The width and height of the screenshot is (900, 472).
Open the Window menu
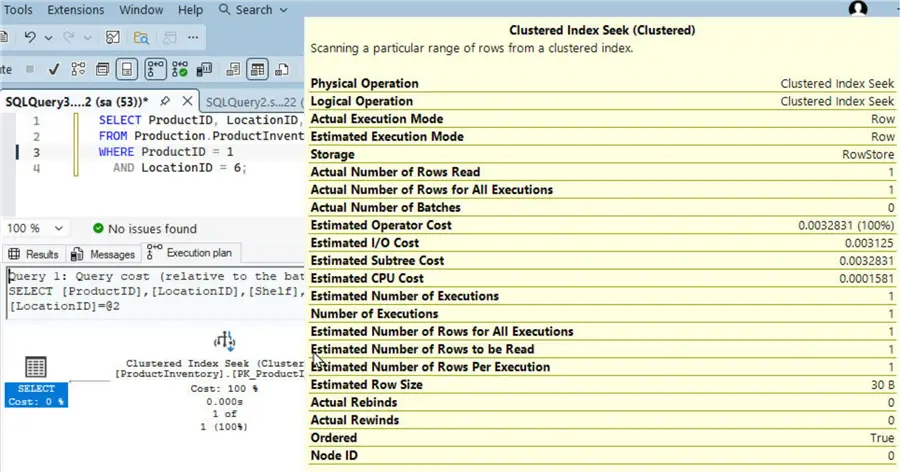pyautogui.click(x=141, y=10)
